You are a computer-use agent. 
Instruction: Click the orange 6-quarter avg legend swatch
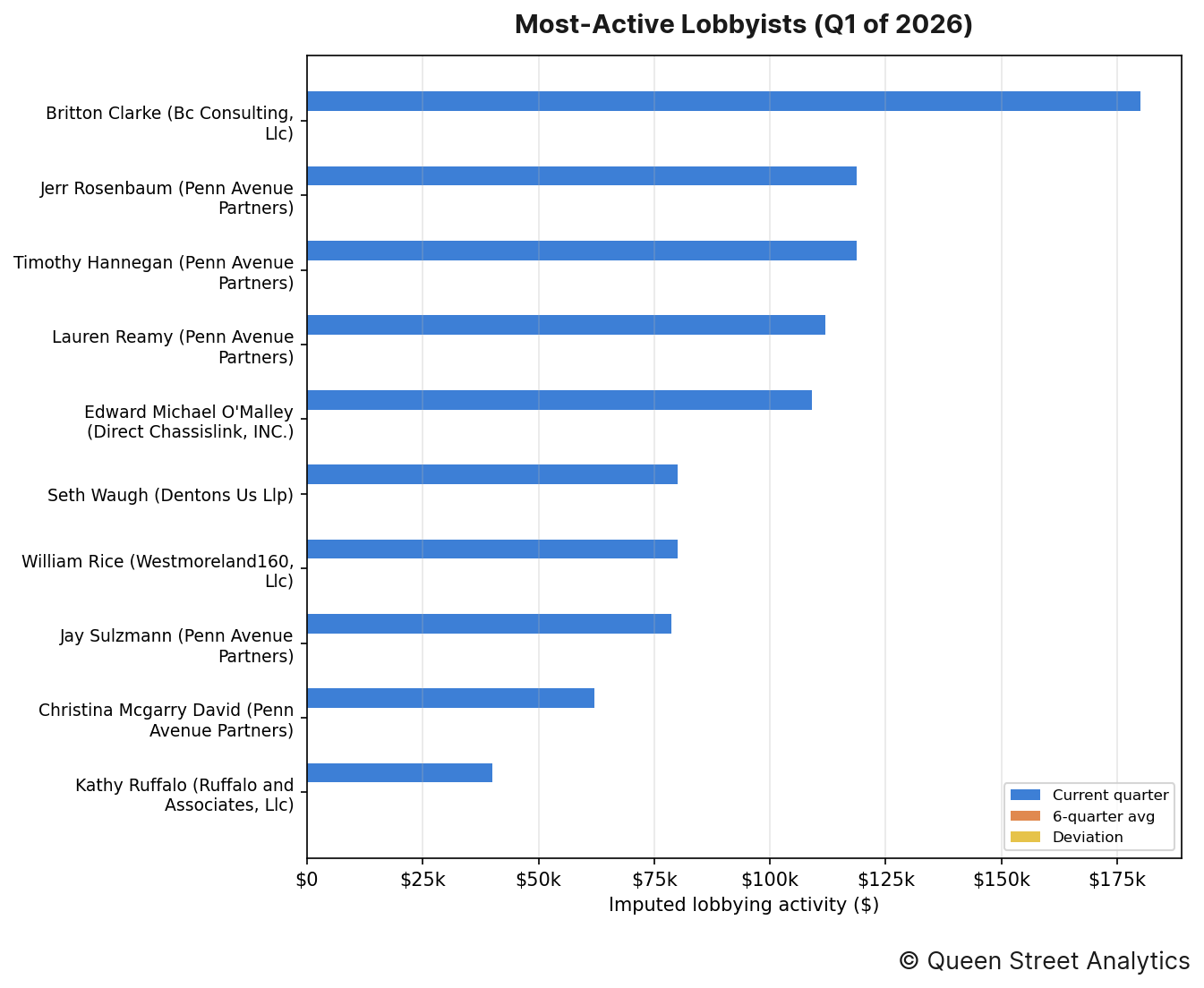(1025, 816)
